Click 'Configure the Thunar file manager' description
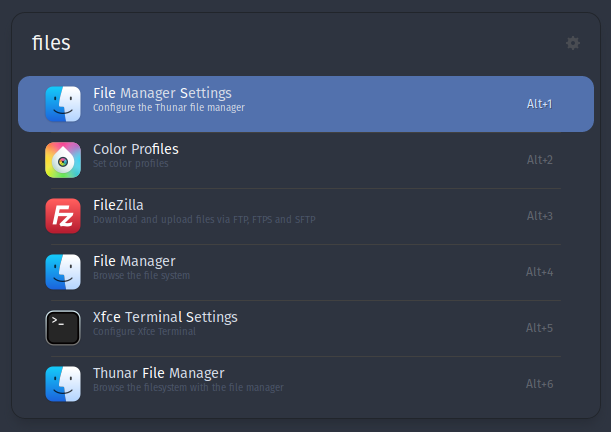Image resolution: width=611 pixels, height=432 pixels. click(168, 107)
